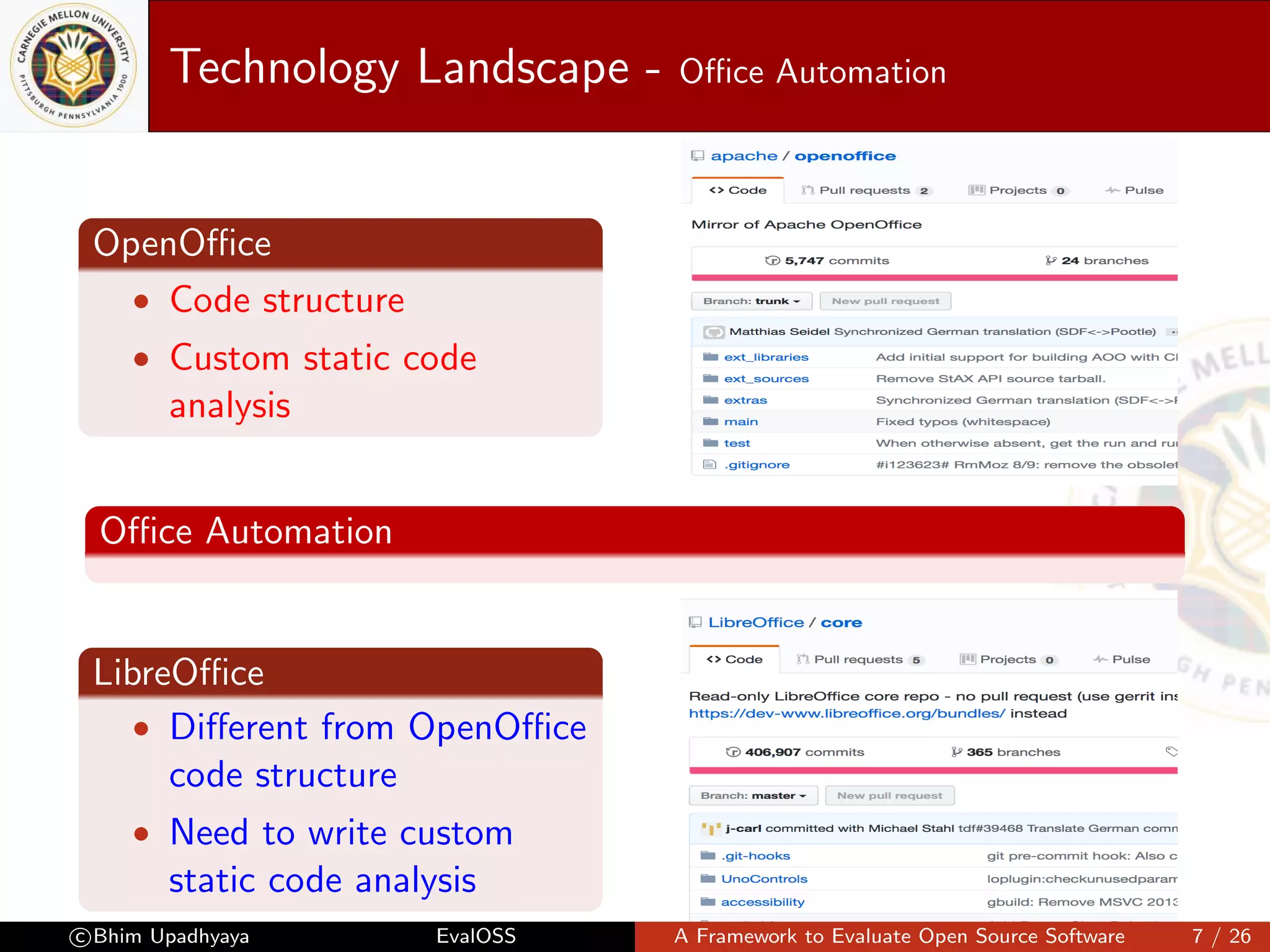
Task: Click New pull request in openoffice repo
Action: point(886,301)
